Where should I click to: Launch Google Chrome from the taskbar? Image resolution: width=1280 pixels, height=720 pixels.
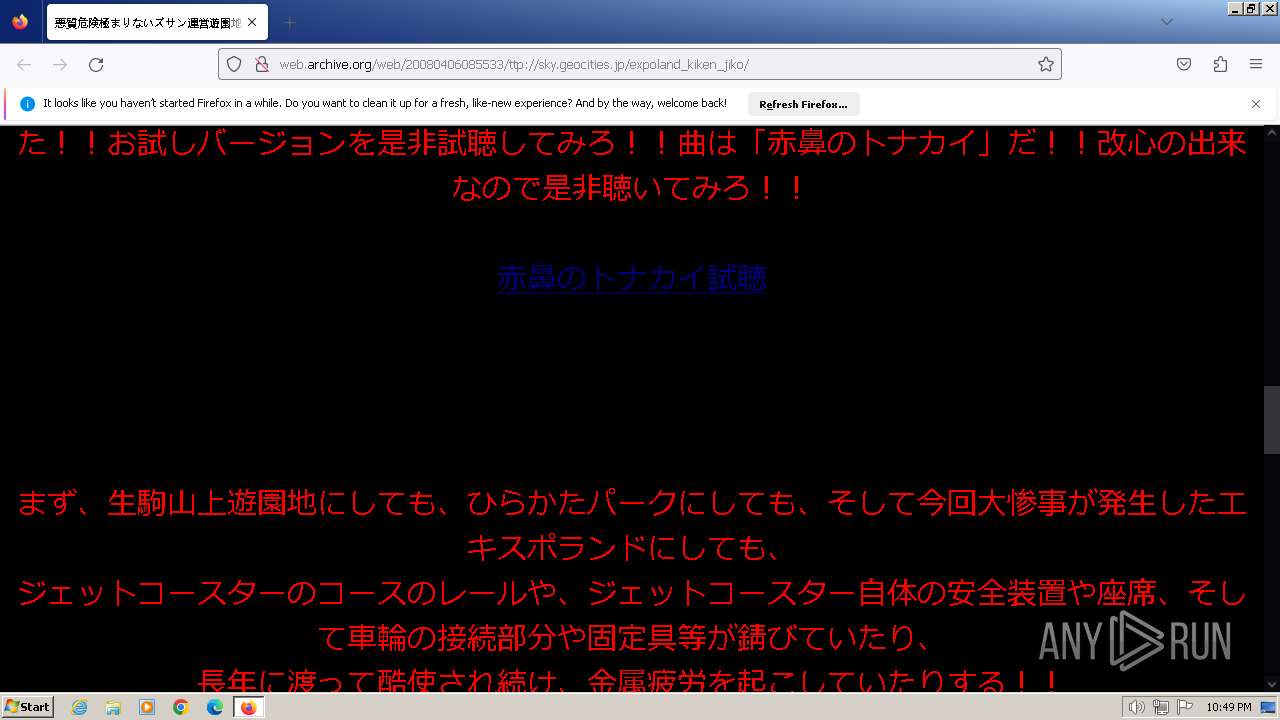(181, 707)
